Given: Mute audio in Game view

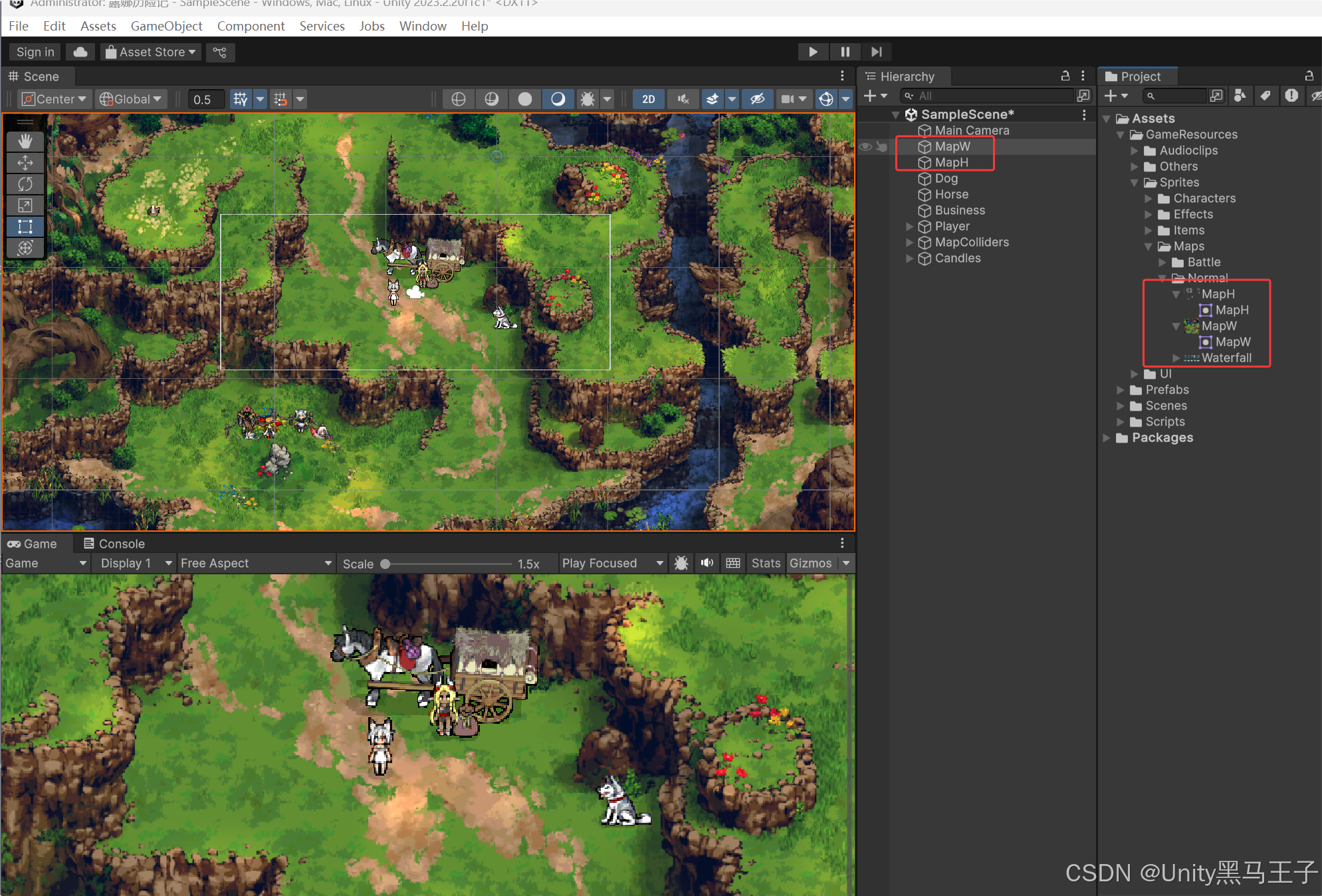Looking at the screenshot, I should click(x=707, y=563).
